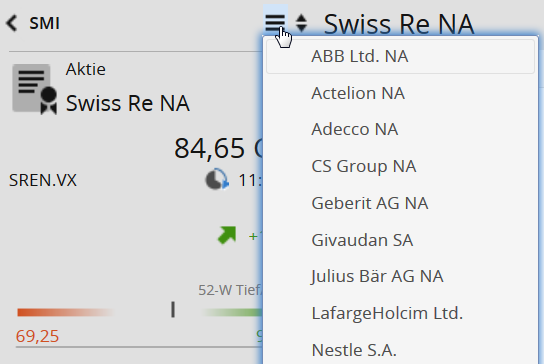Pick Geberit AG NA in list
Viewport: 544px width, 364px height.
coord(400,203)
